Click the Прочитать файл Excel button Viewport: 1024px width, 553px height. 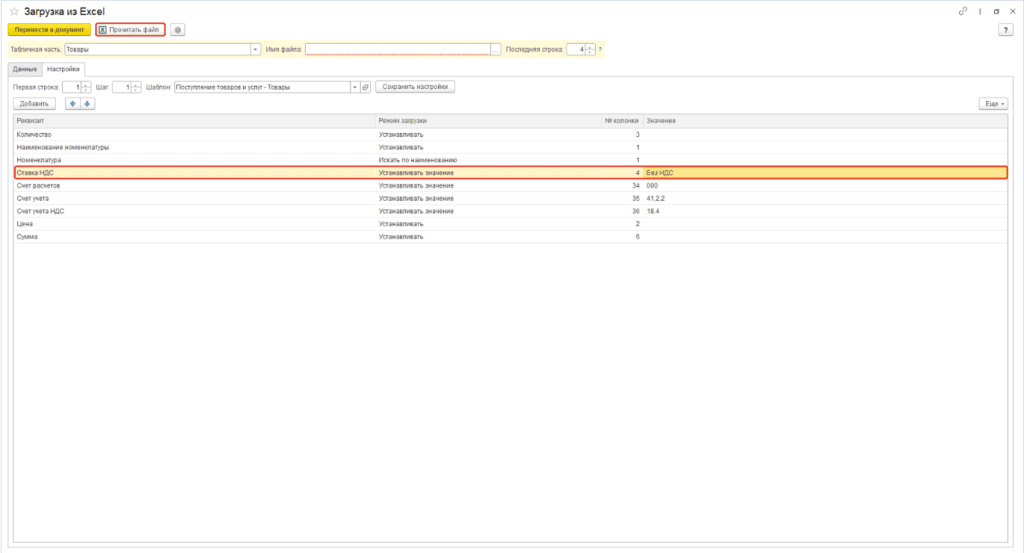click(x=130, y=30)
